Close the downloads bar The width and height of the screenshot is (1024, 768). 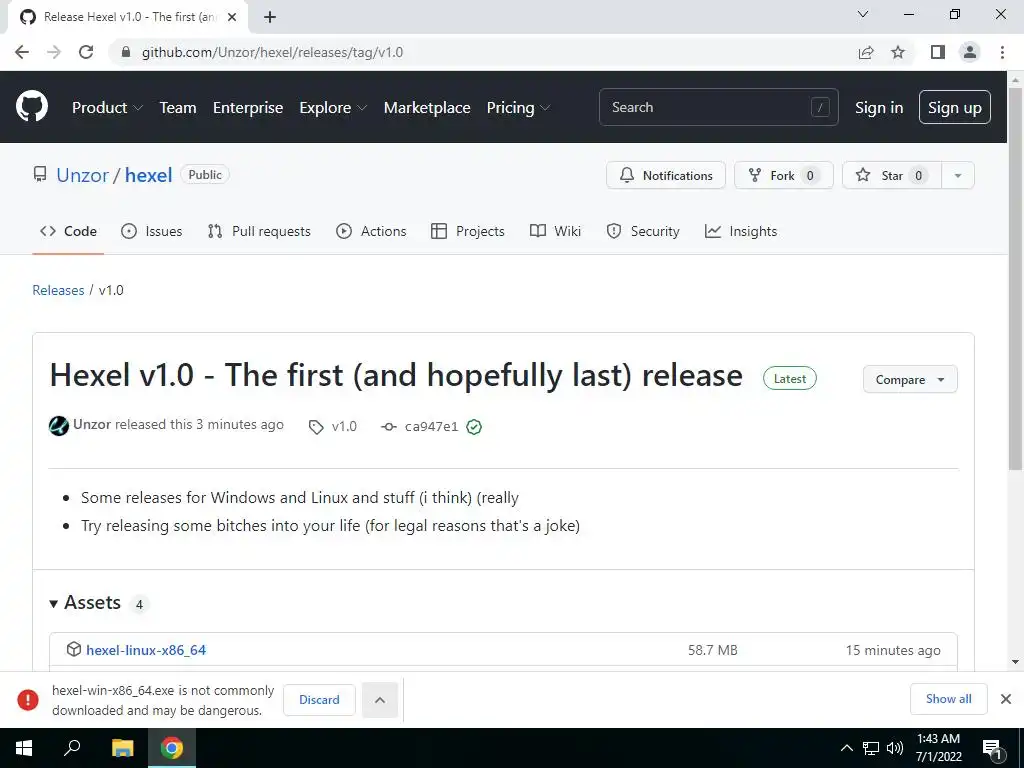[1006, 699]
